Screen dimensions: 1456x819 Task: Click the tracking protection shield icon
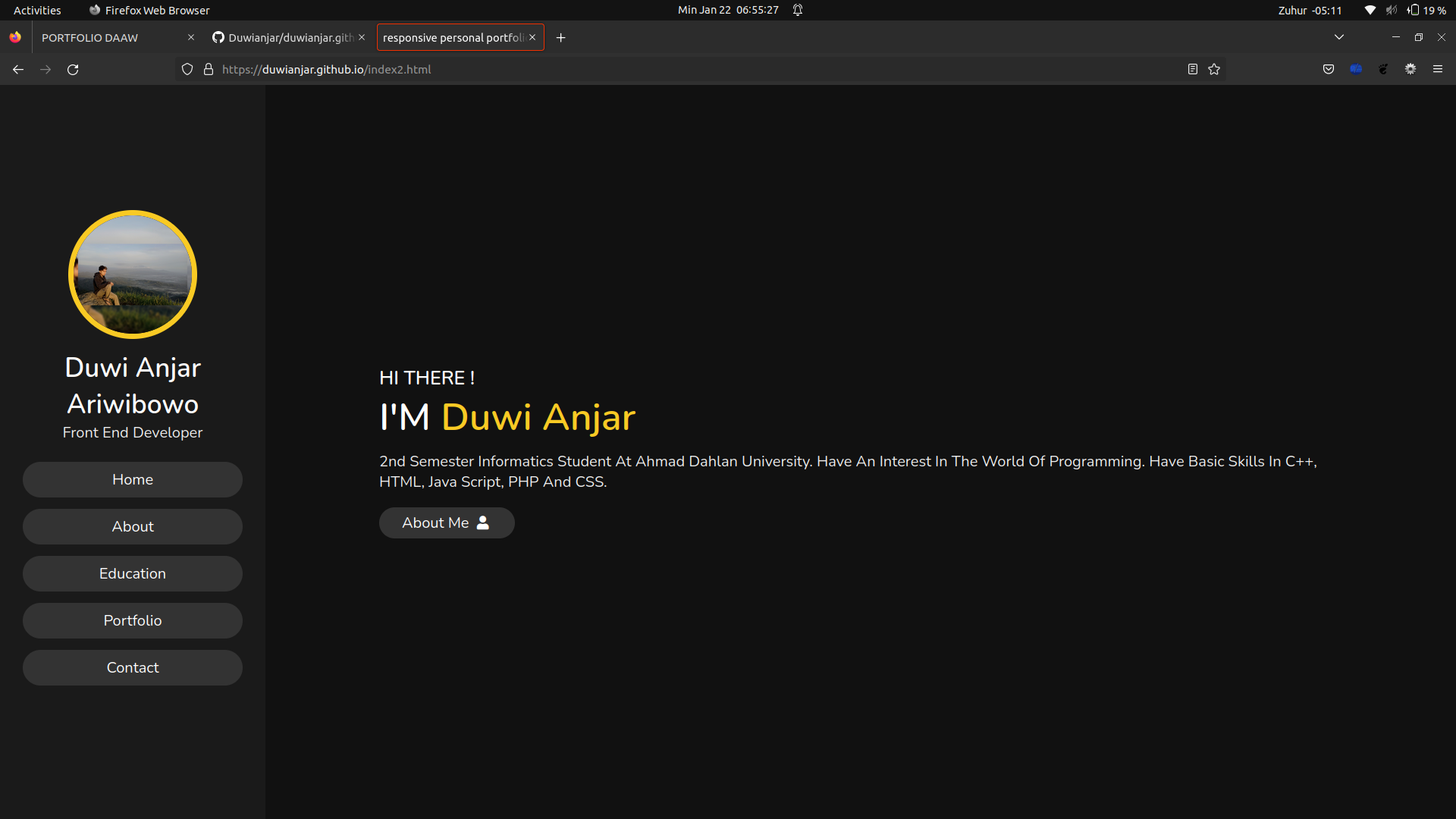pos(187,69)
